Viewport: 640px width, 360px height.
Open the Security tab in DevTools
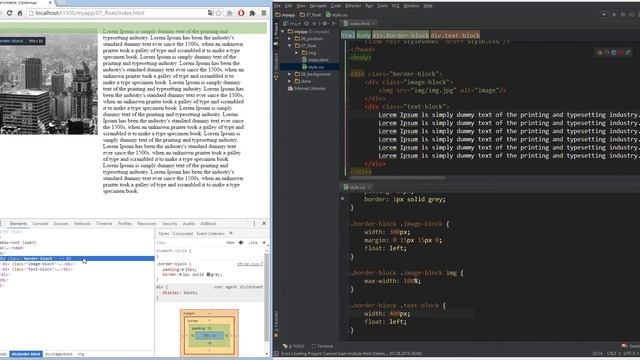pos(169,224)
